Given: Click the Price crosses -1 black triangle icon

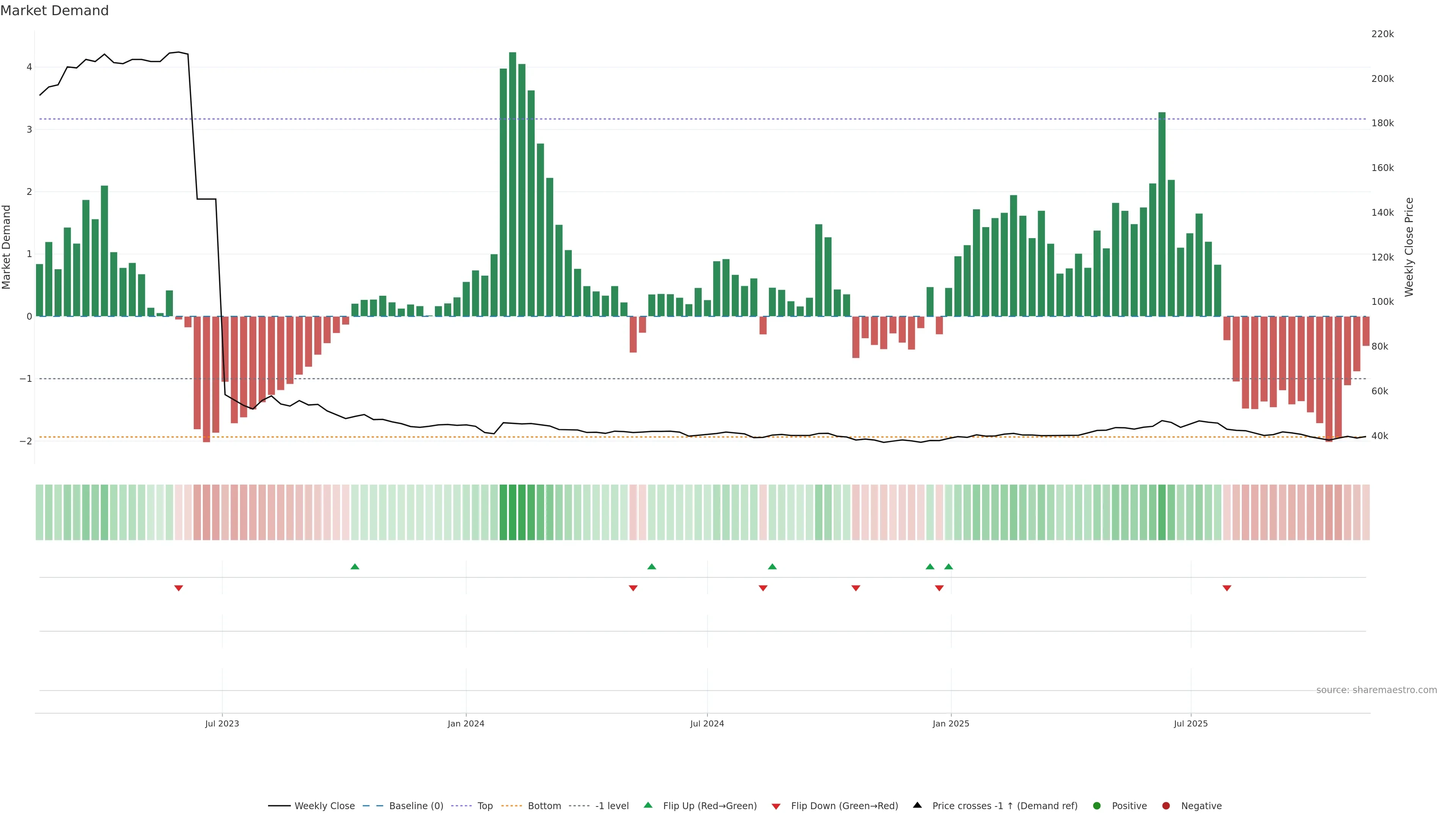Looking at the screenshot, I should click(917, 805).
